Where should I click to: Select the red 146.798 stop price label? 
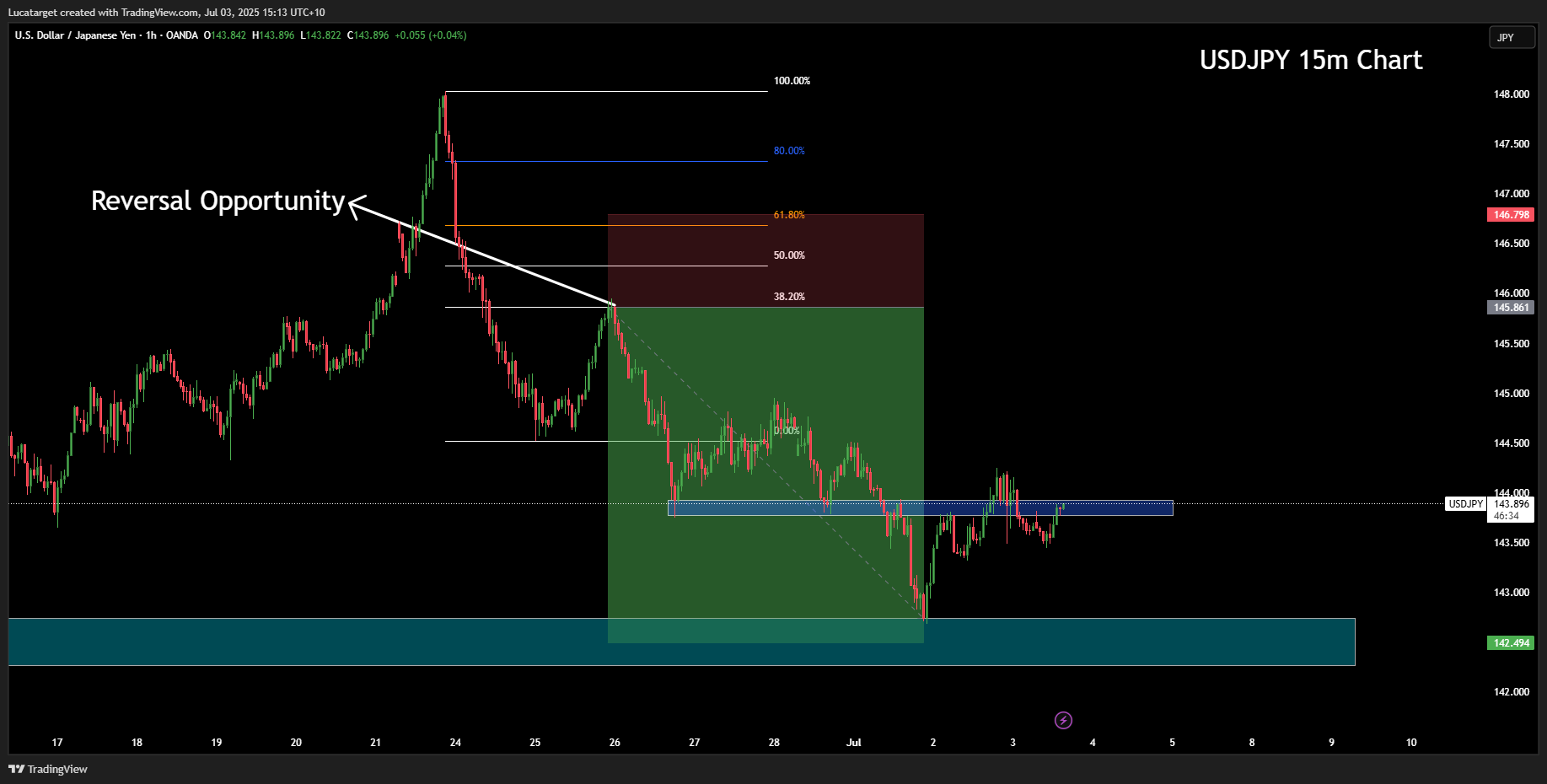[x=1511, y=215]
